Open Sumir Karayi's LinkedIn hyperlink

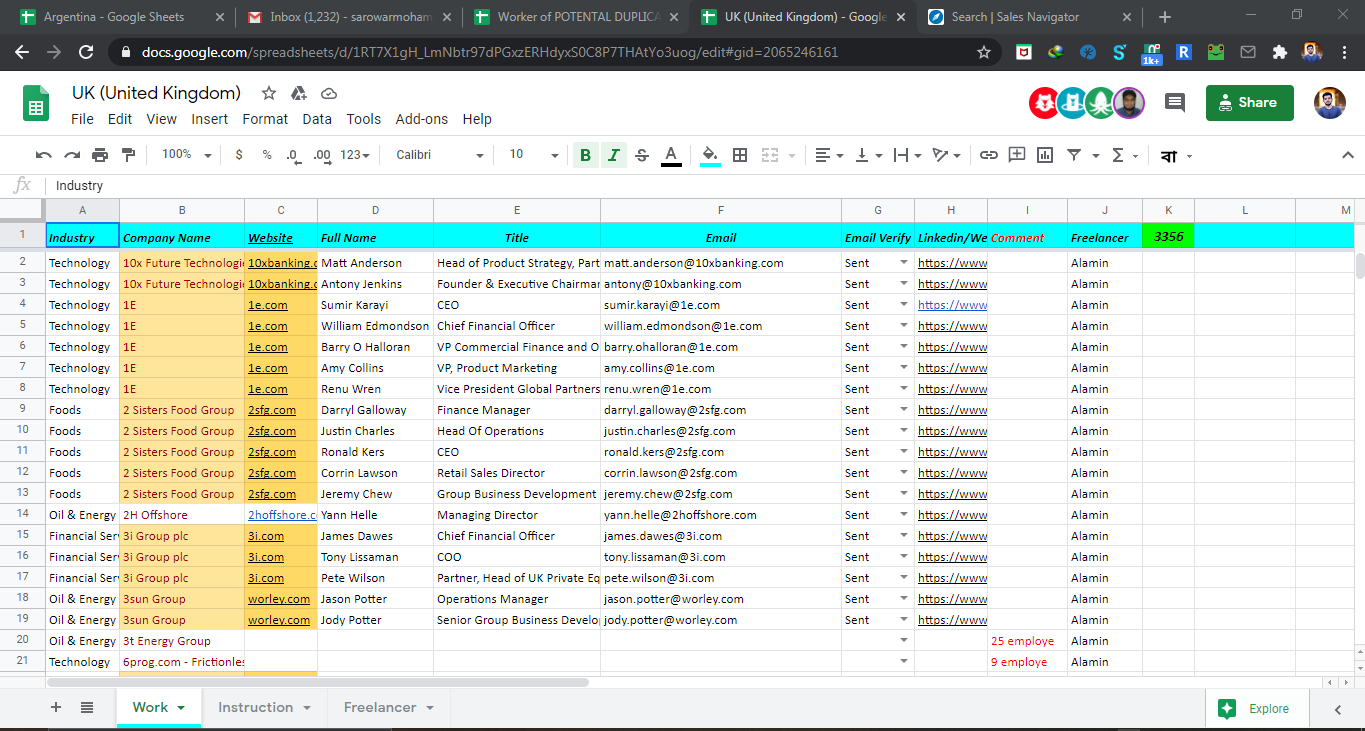(x=951, y=304)
